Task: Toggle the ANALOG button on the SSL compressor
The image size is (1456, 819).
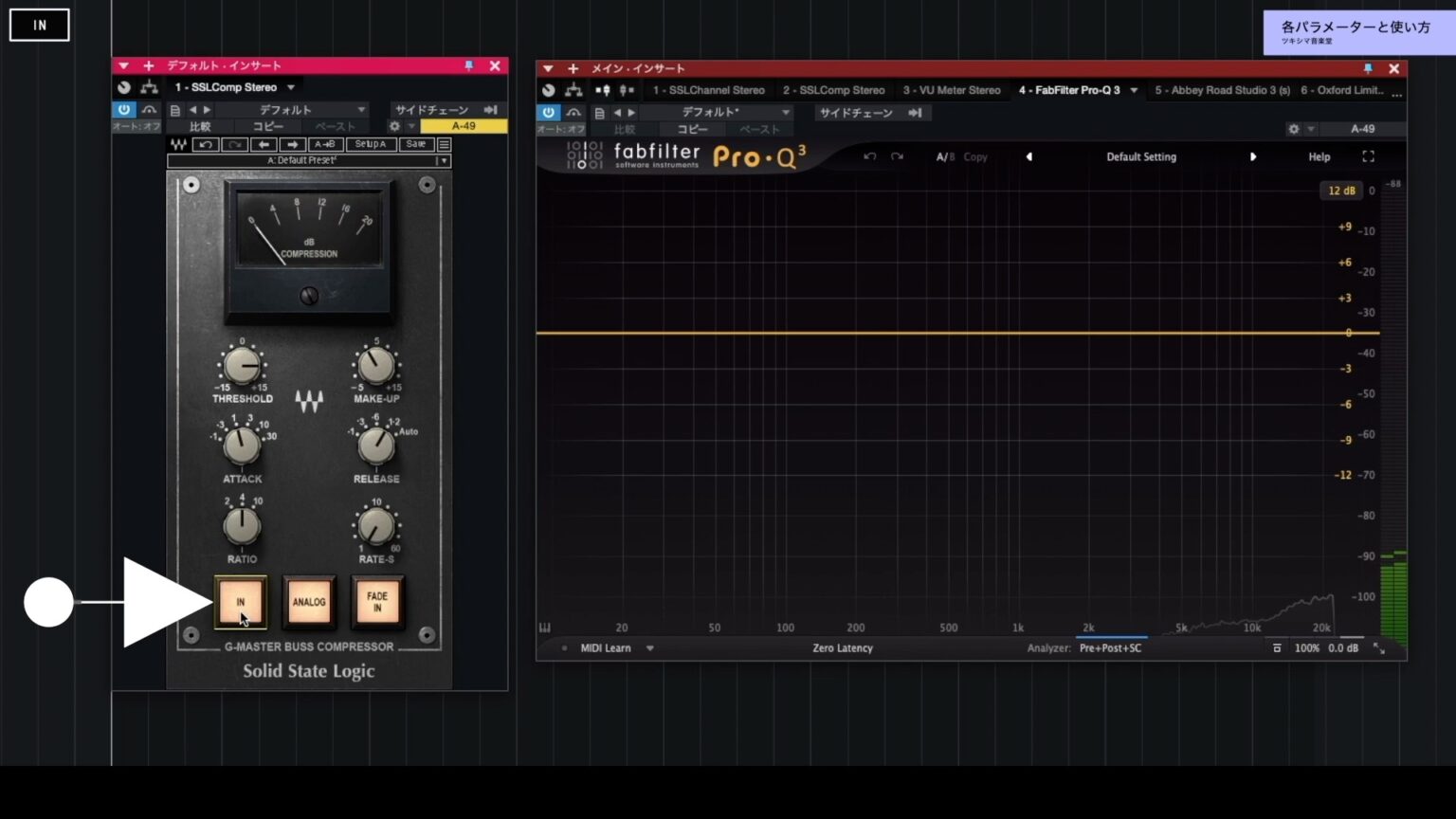Action: click(x=309, y=602)
